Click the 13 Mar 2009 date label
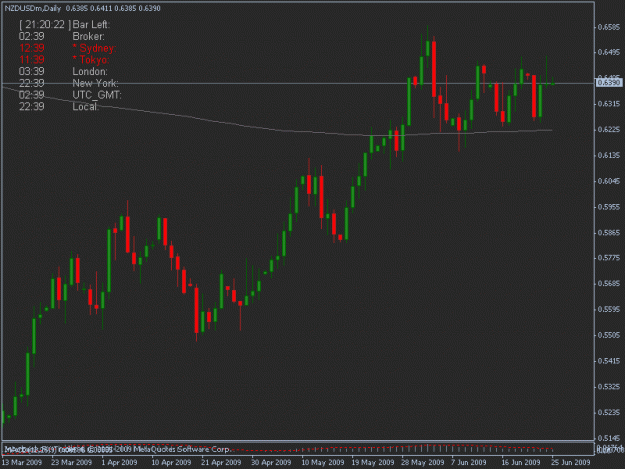Screen dimensions: 625x469 tap(22, 462)
